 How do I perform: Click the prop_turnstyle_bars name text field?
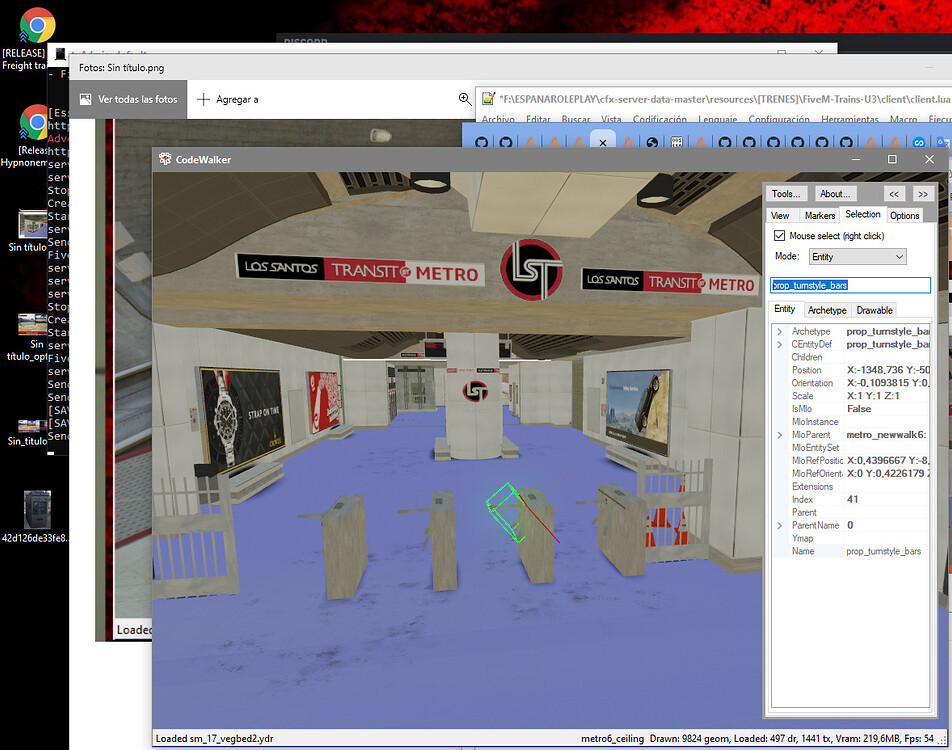click(x=850, y=285)
